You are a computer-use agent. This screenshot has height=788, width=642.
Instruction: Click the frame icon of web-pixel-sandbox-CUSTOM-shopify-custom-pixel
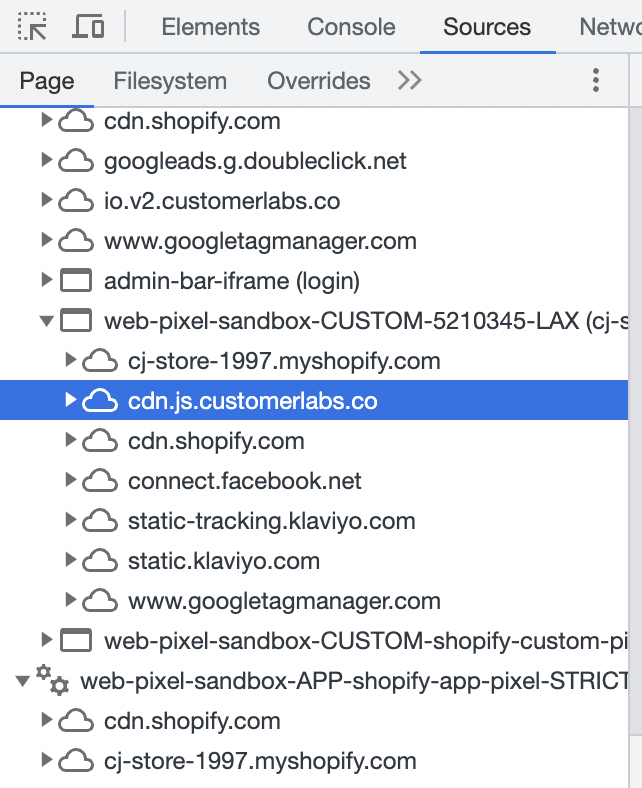tap(76, 641)
